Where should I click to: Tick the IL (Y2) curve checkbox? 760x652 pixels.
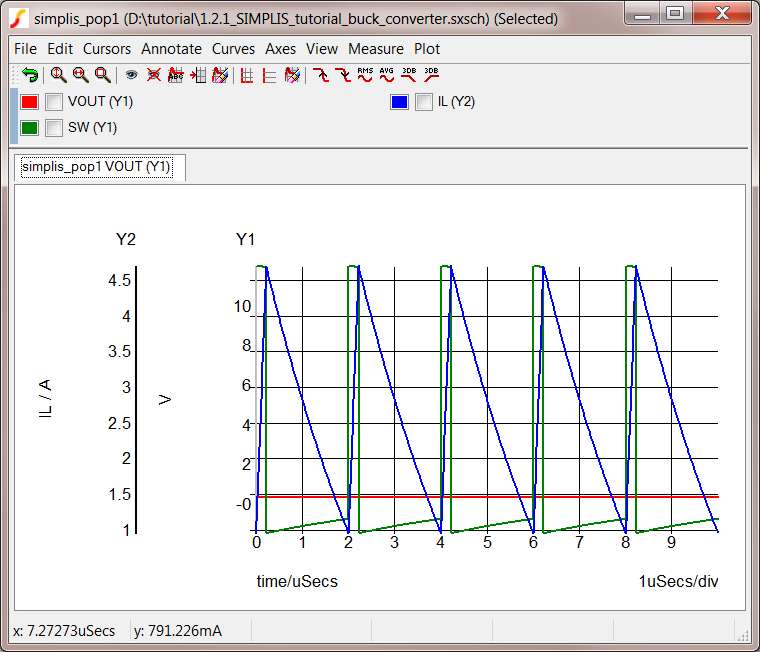point(424,102)
